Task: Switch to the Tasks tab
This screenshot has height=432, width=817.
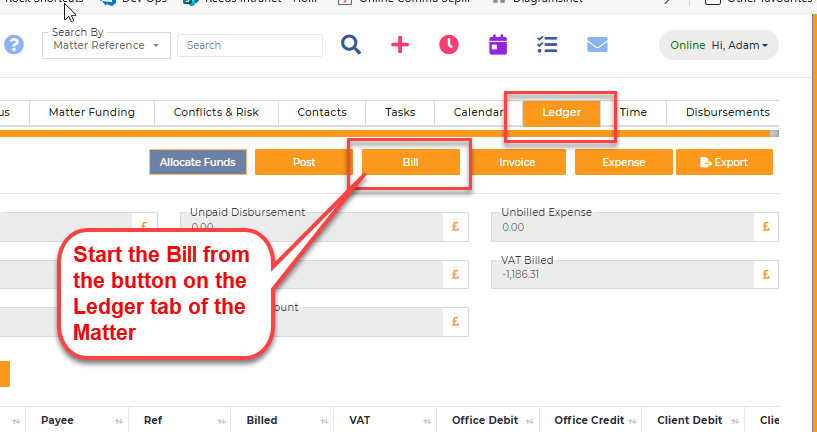Action: [x=400, y=113]
